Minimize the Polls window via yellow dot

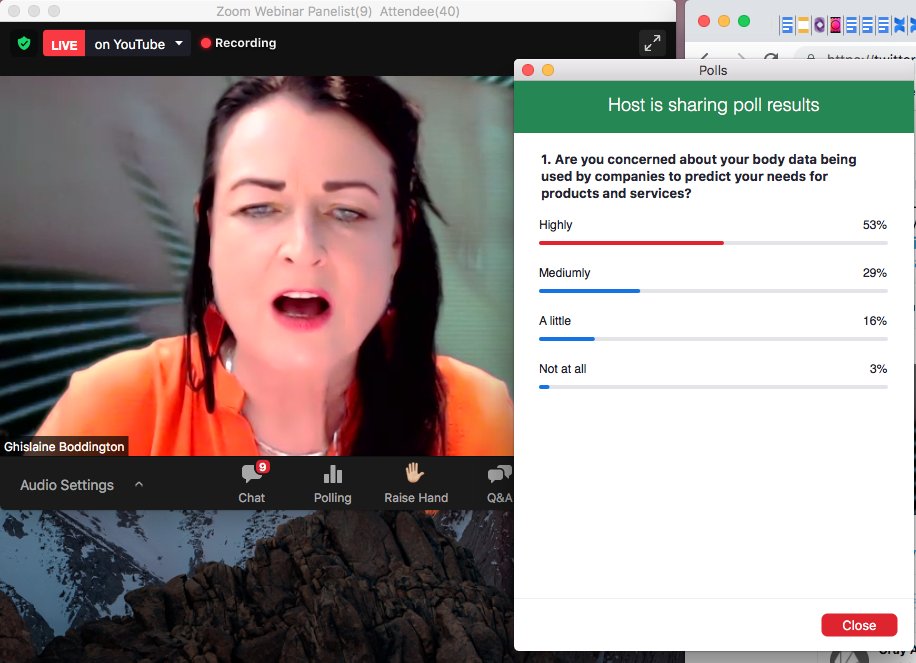point(548,70)
